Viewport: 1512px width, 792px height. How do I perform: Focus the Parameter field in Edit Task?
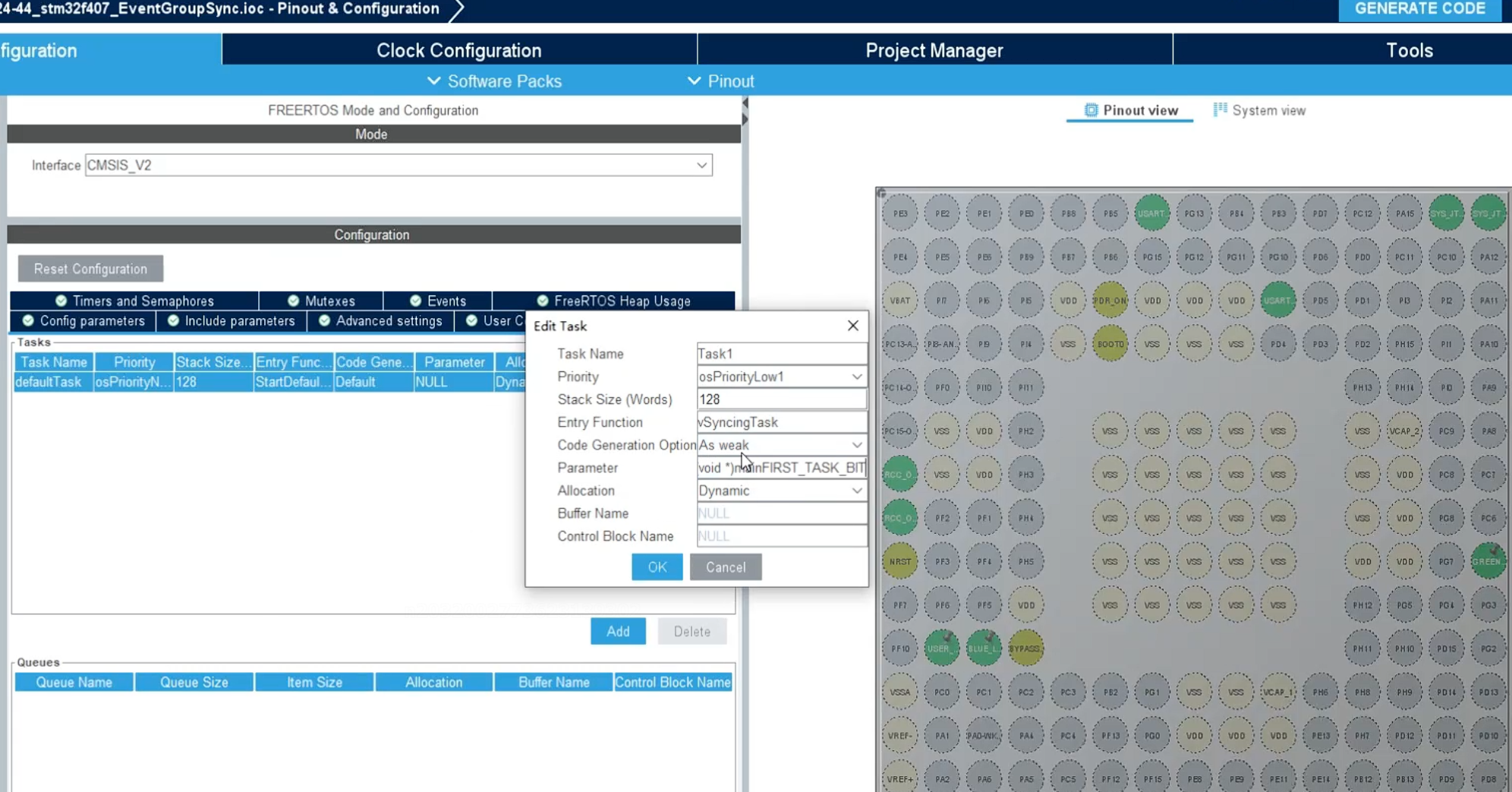click(x=782, y=468)
